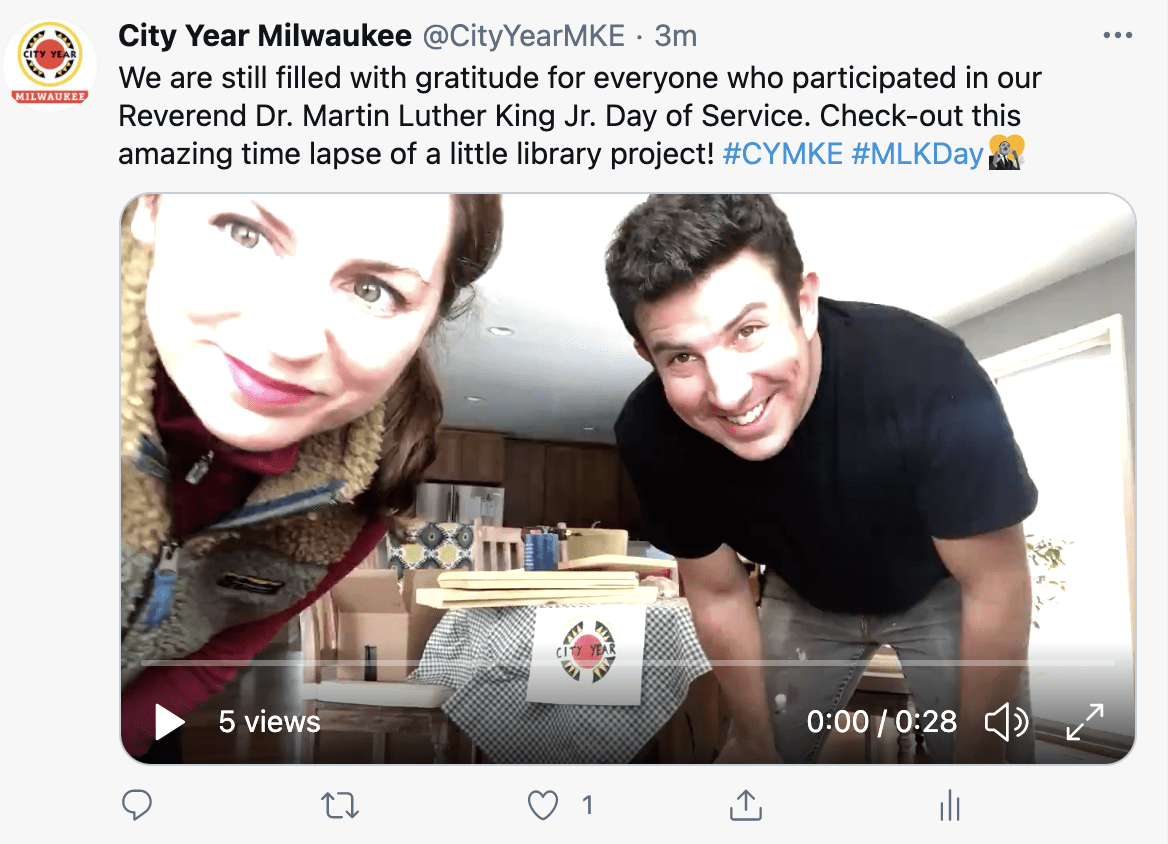Open the share tweet upload icon
The image size is (1168, 844).
[746, 805]
